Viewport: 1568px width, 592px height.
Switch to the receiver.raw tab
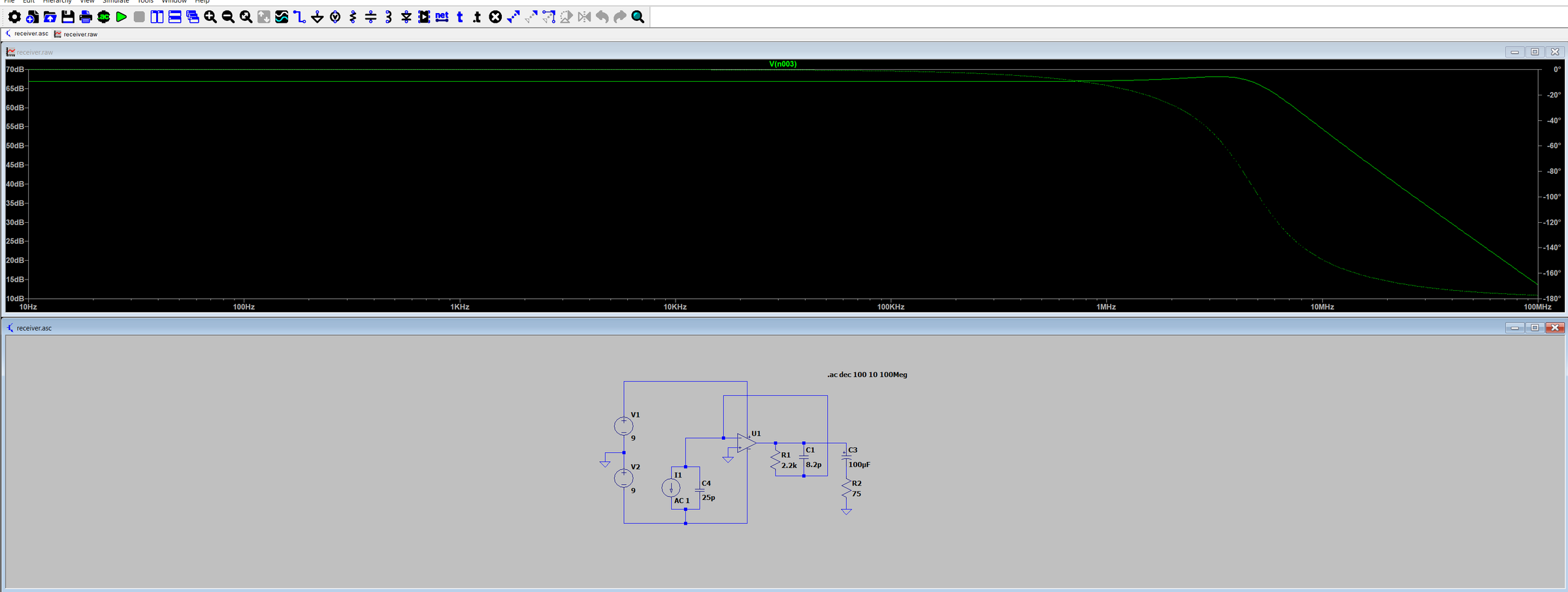76,34
